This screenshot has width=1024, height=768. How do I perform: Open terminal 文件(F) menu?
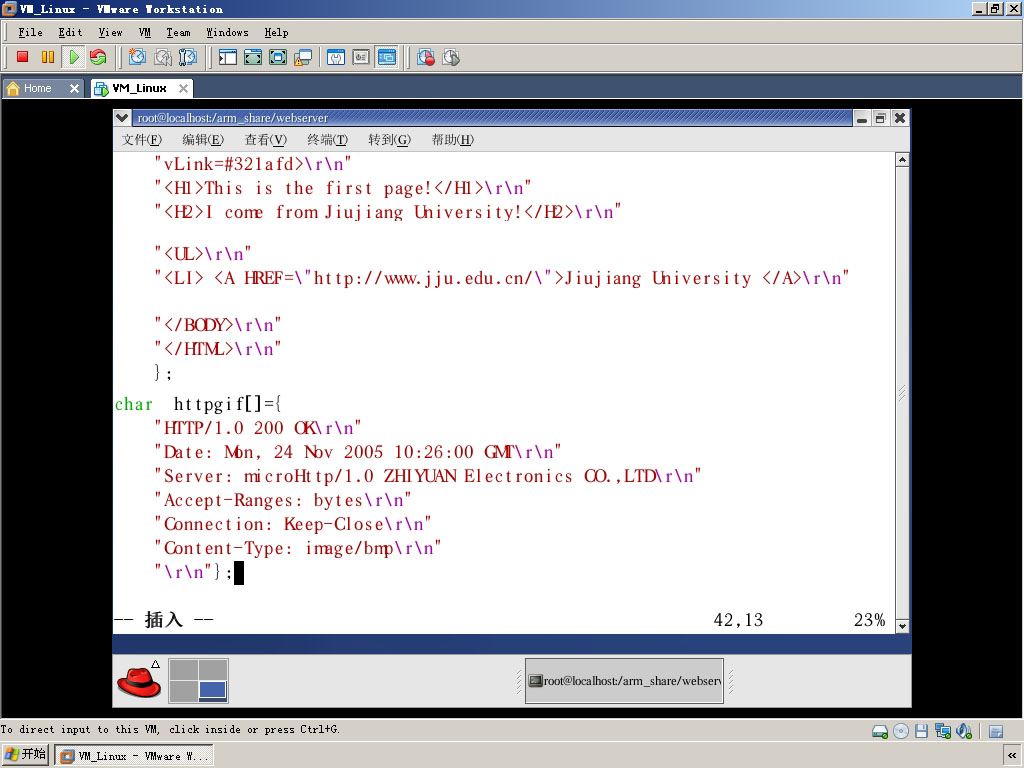coord(142,140)
